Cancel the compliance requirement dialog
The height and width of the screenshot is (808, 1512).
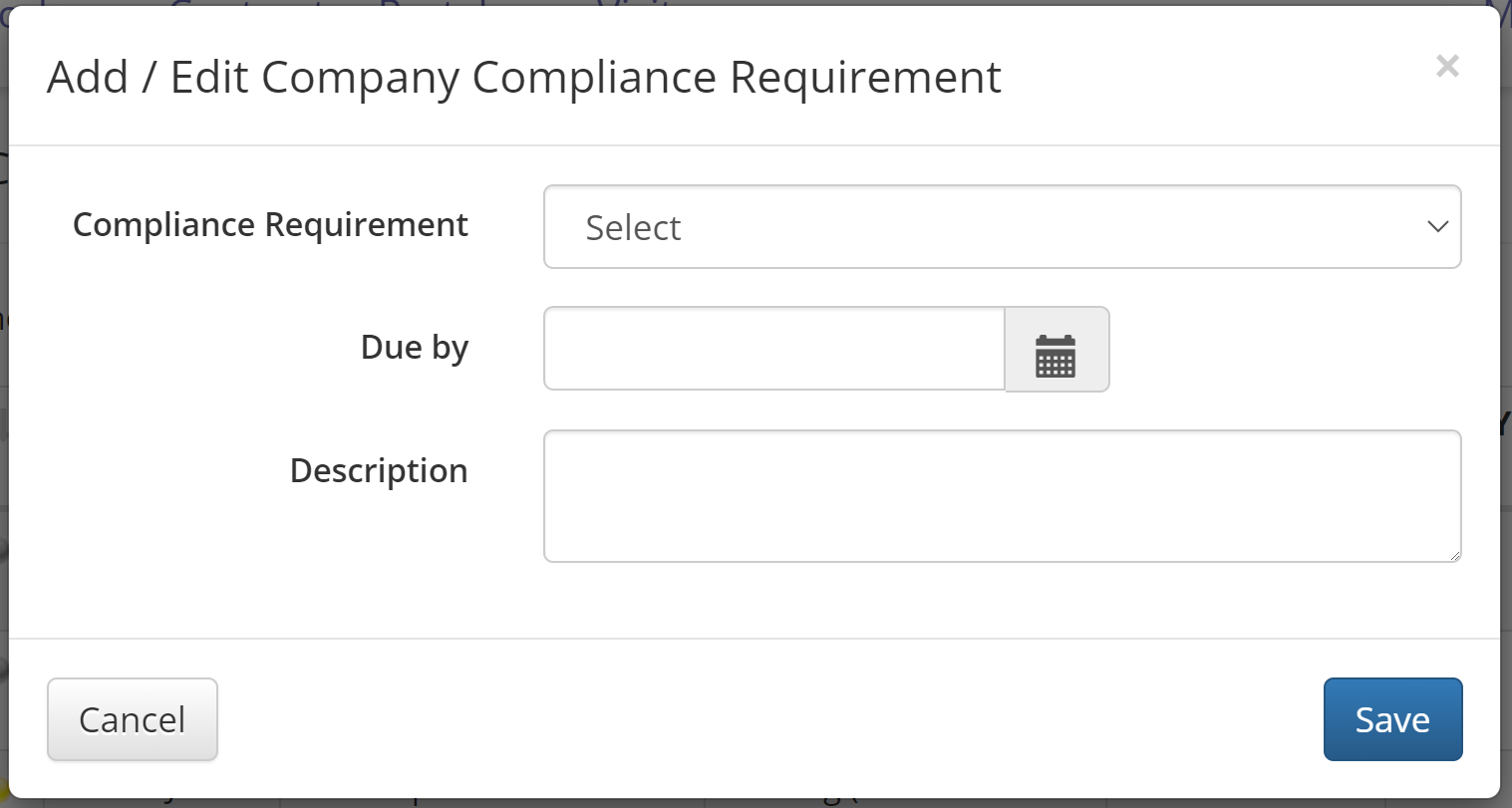click(x=133, y=719)
